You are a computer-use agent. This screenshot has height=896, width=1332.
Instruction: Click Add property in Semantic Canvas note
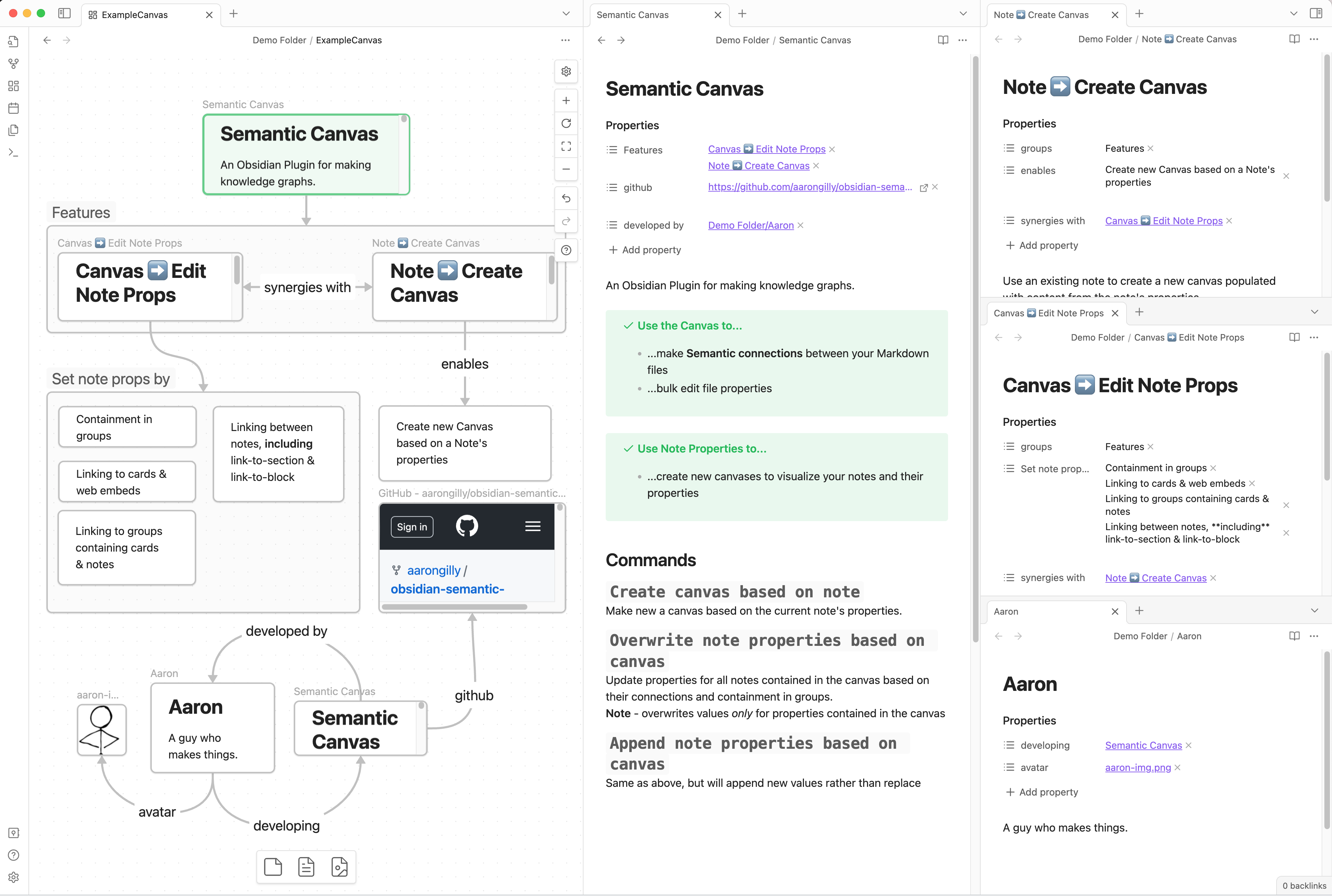[645, 250]
